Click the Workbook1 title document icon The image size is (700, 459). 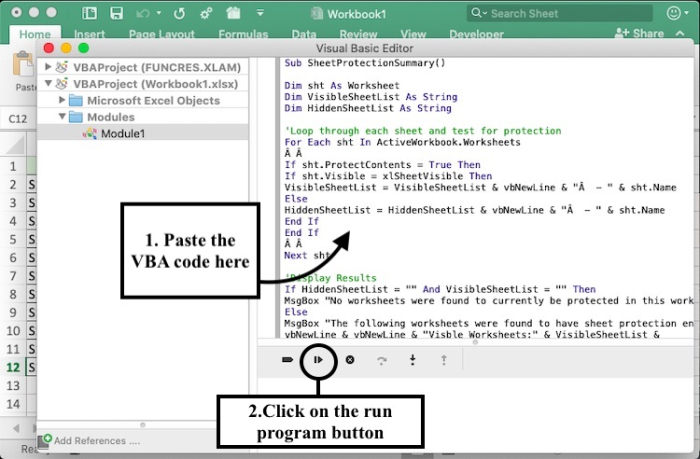pos(317,13)
